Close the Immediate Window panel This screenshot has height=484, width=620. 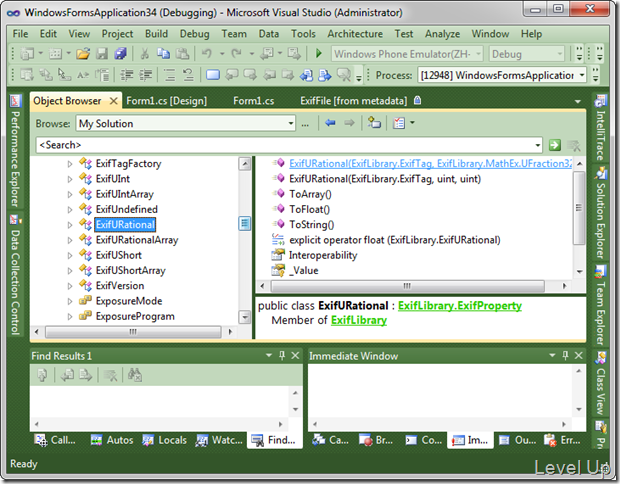(x=578, y=355)
